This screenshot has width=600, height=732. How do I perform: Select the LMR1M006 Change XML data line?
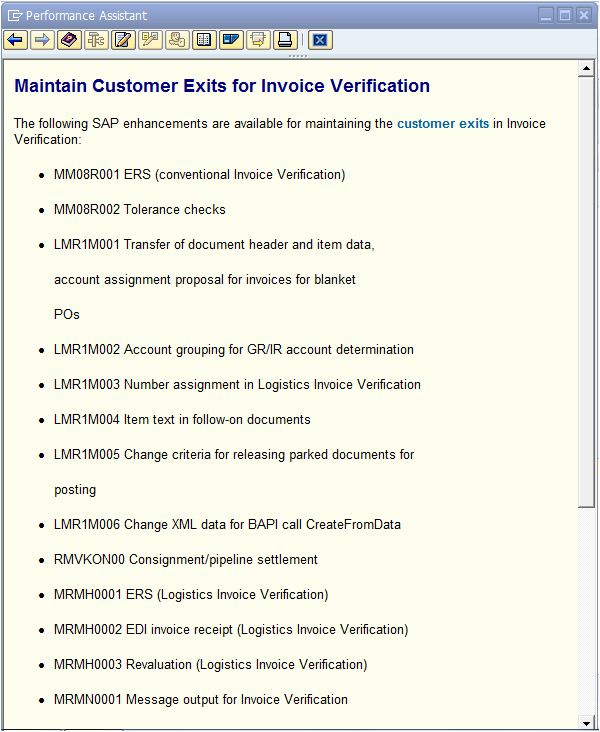pyautogui.click(x=227, y=525)
